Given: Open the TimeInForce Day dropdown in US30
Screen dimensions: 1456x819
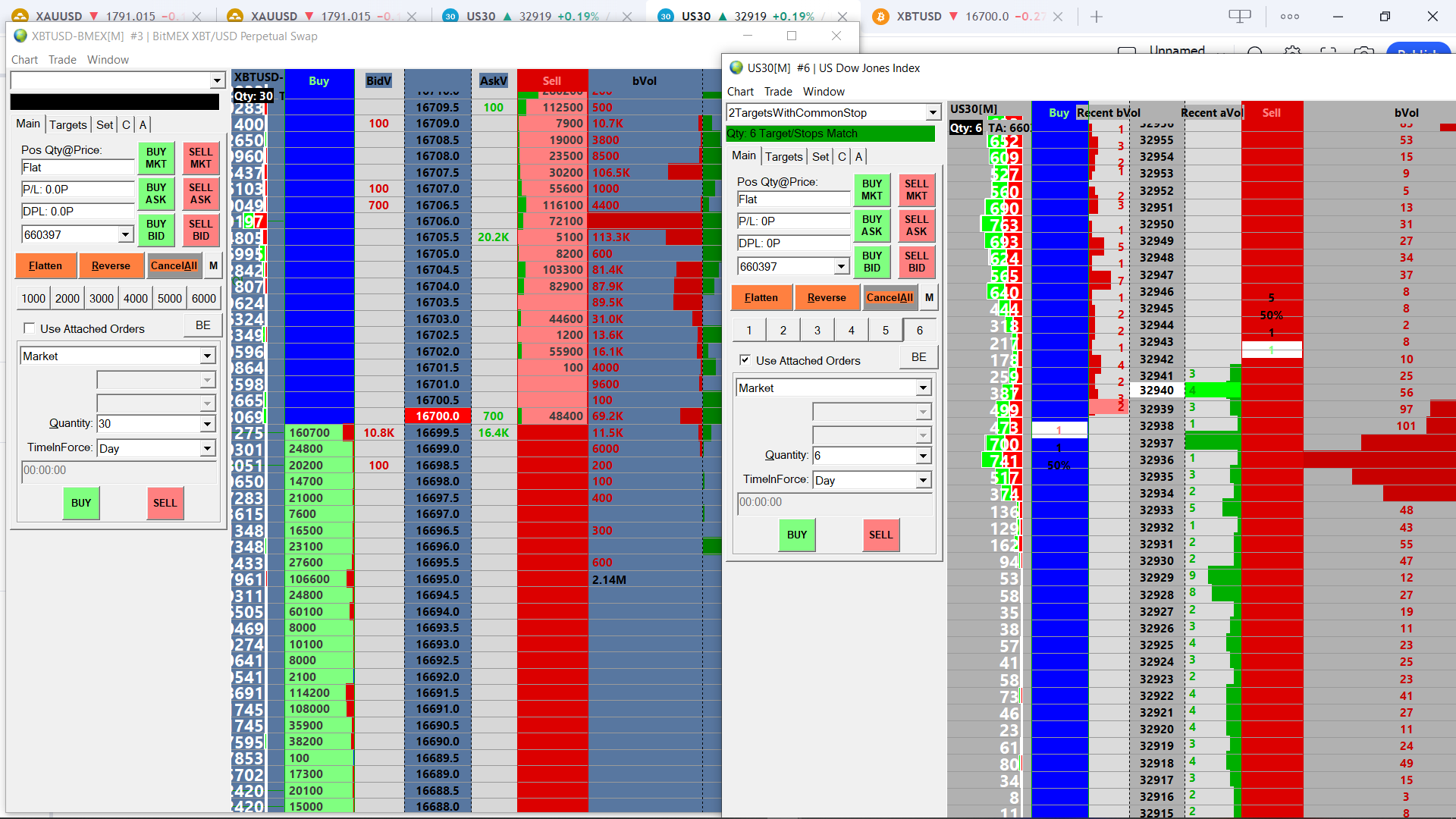Looking at the screenshot, I should click(x=923, y=481).
